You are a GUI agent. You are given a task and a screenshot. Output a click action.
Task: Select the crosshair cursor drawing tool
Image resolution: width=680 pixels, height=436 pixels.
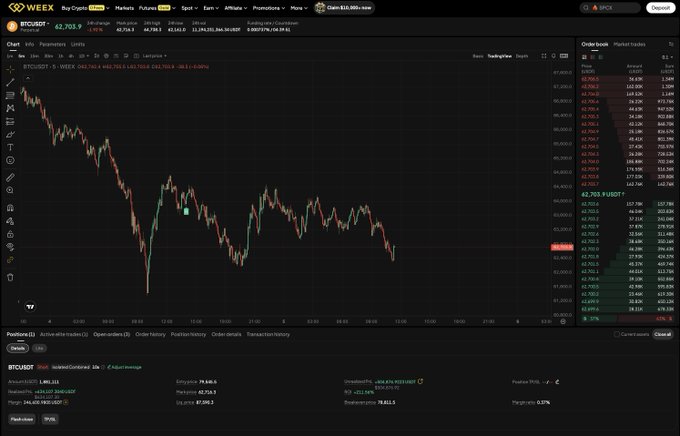(x=10, y=69)
